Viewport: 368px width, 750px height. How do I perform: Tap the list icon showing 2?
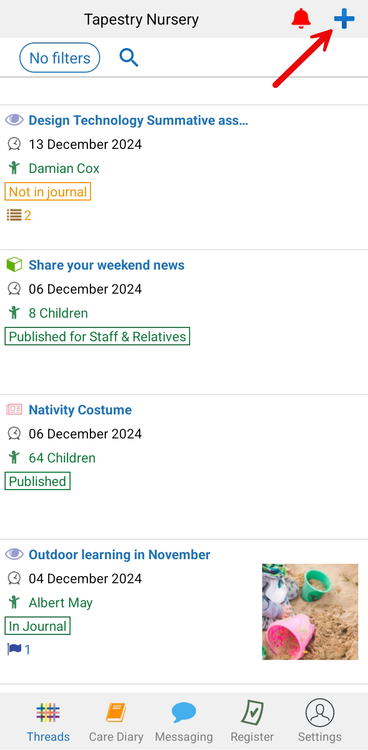pos(19,216)
